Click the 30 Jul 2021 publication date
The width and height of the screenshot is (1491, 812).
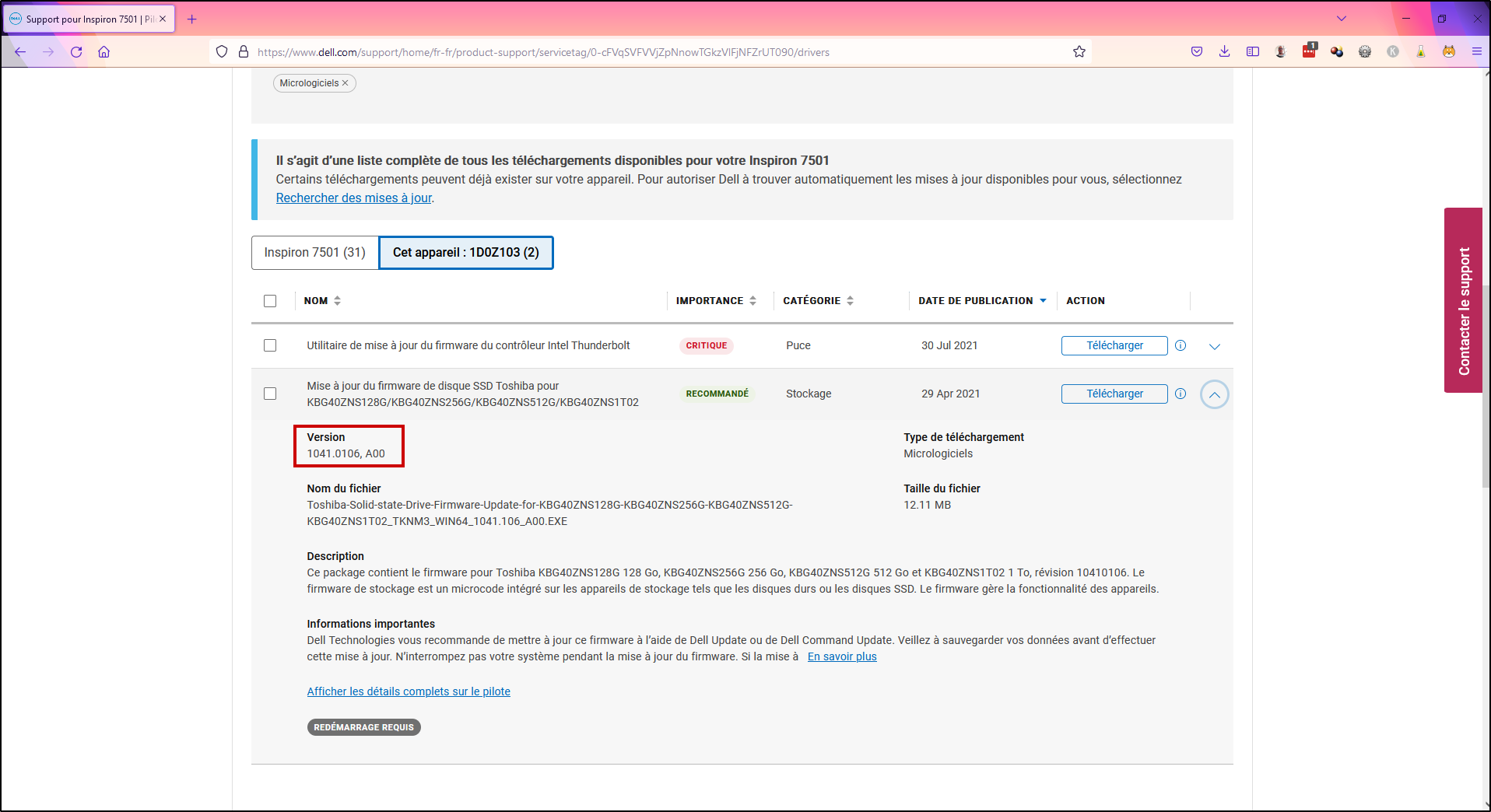(x=949, y=345)
